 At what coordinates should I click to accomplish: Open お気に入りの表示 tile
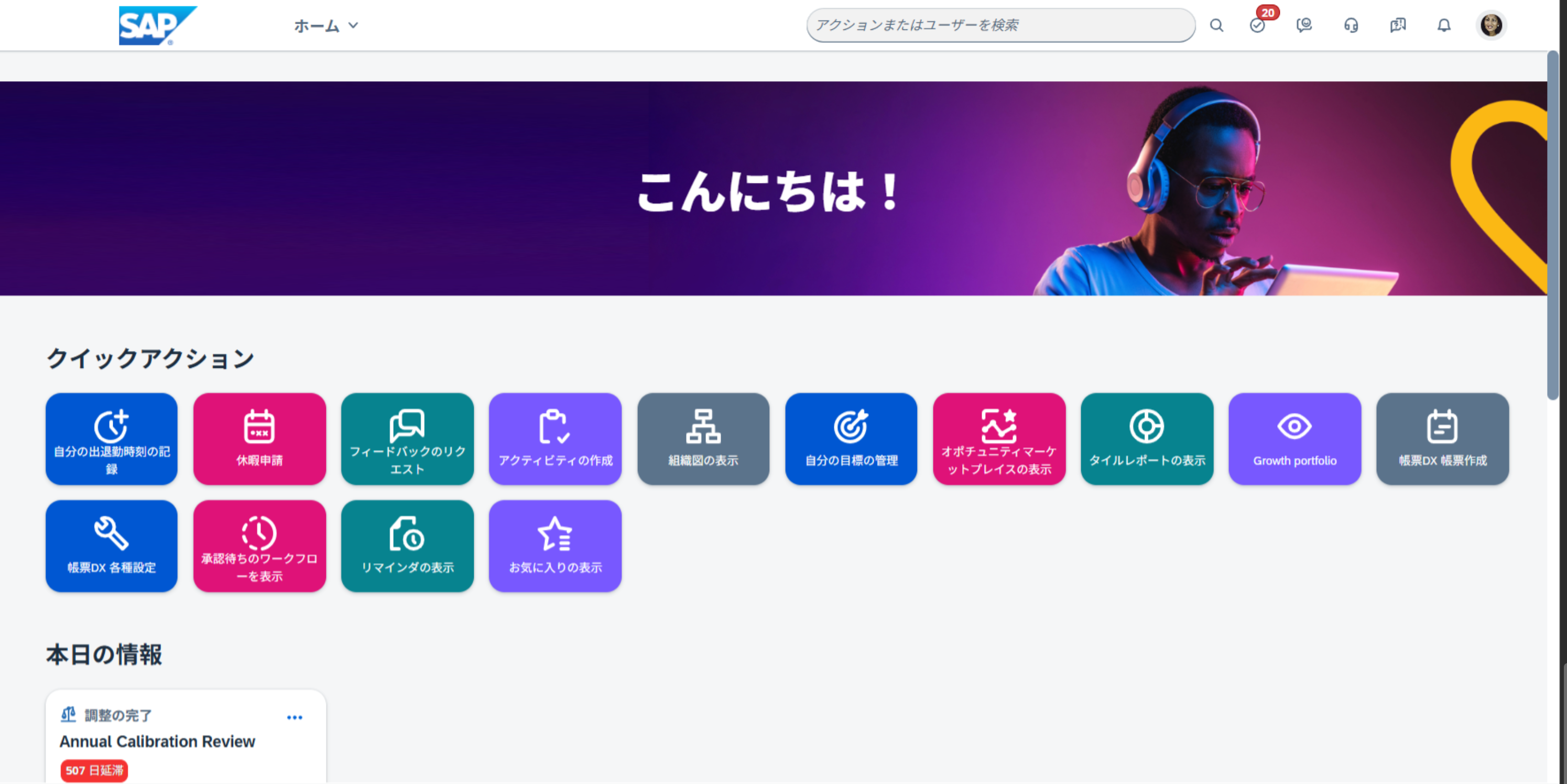(x=555, y=546)
